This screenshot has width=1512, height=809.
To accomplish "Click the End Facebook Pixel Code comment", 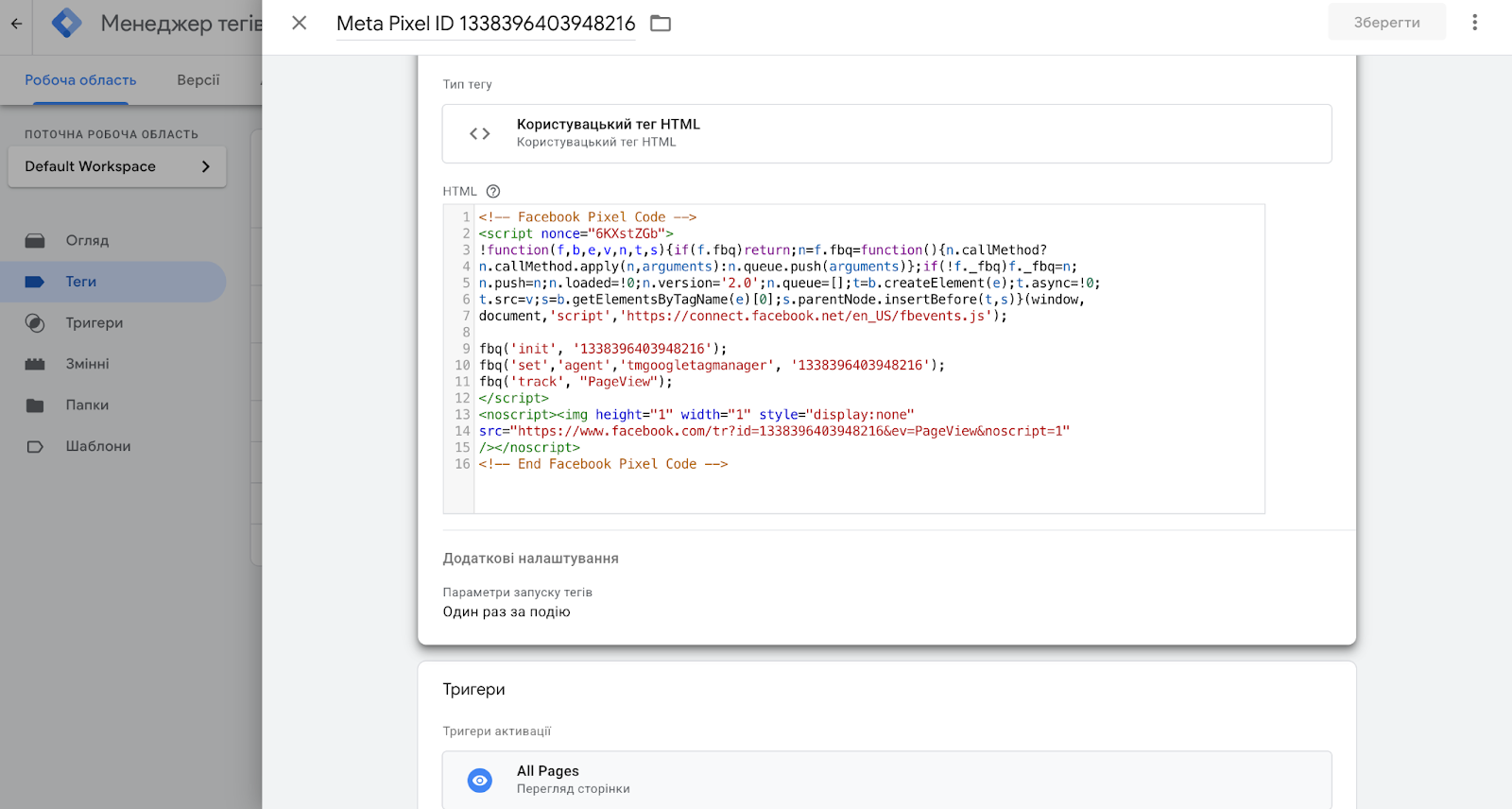I will (603, 464).
